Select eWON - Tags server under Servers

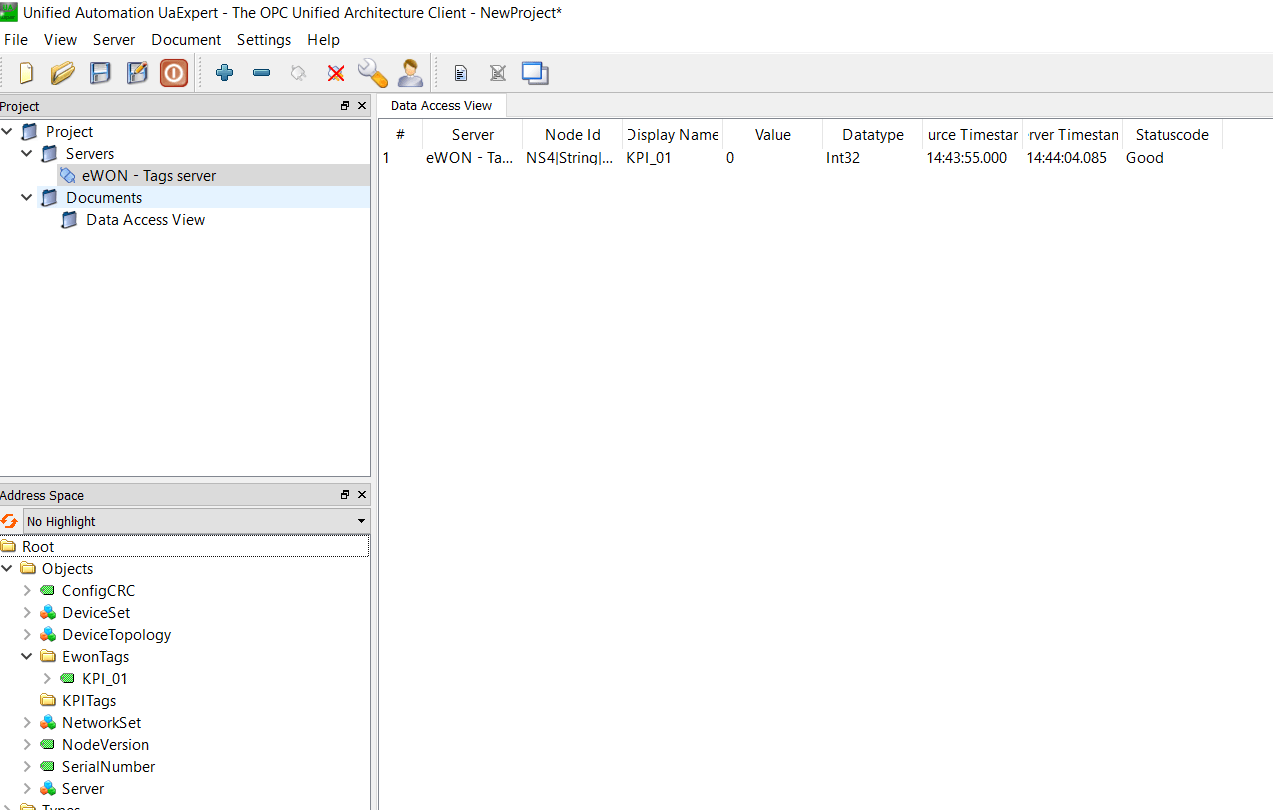147,175
